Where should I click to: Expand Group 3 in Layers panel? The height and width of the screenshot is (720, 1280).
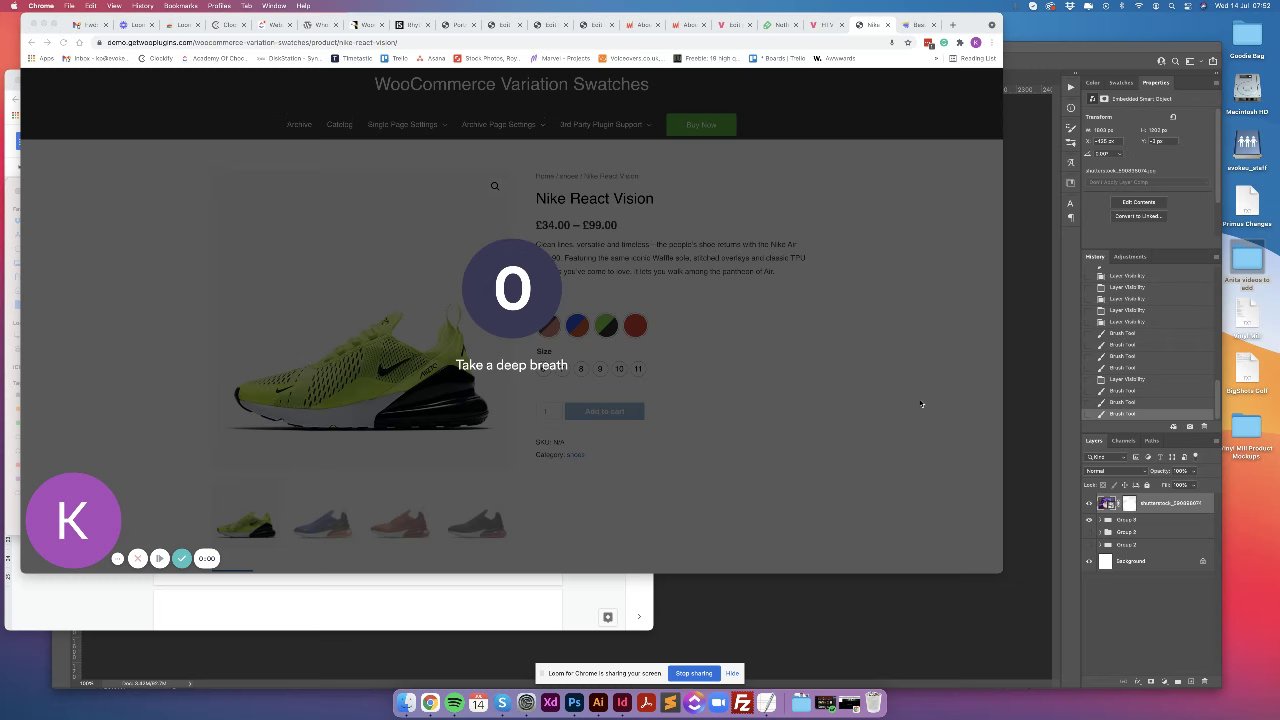pyautogui.click(x=1100, y=520)
